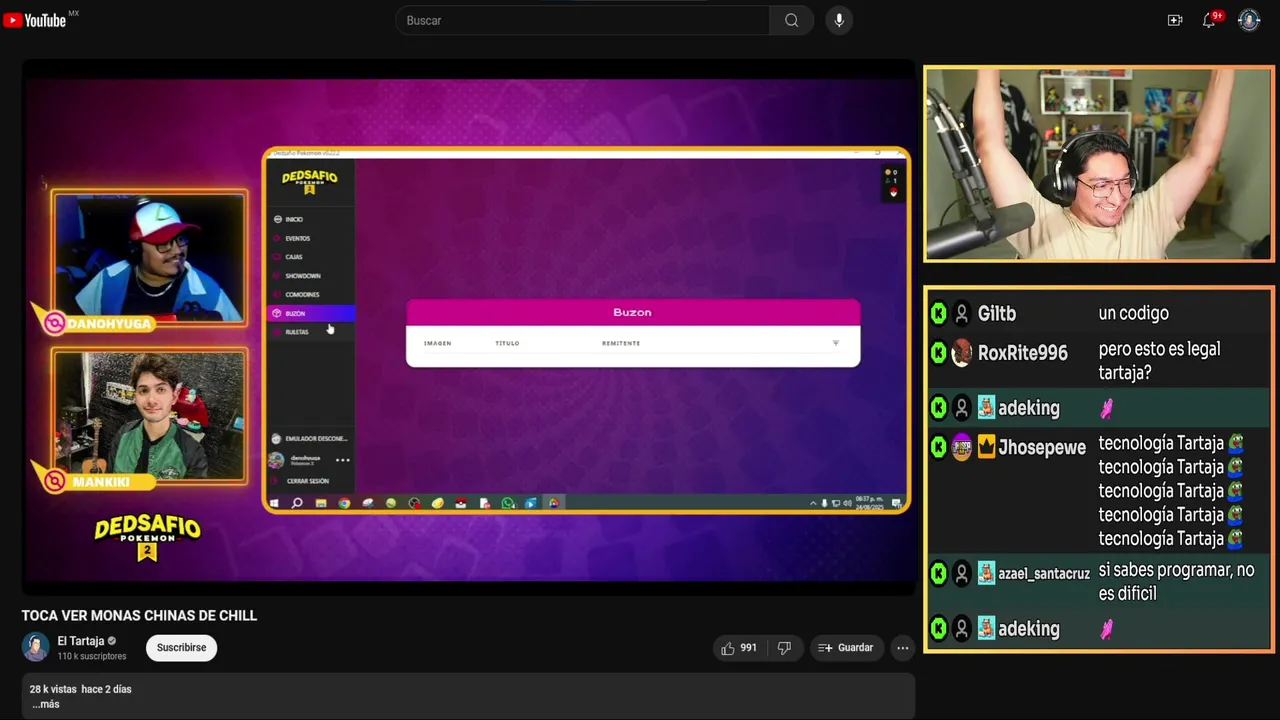Click the coins and pokeball counter widget
This screenshot has width=1280, height=720.
point(893,184)
